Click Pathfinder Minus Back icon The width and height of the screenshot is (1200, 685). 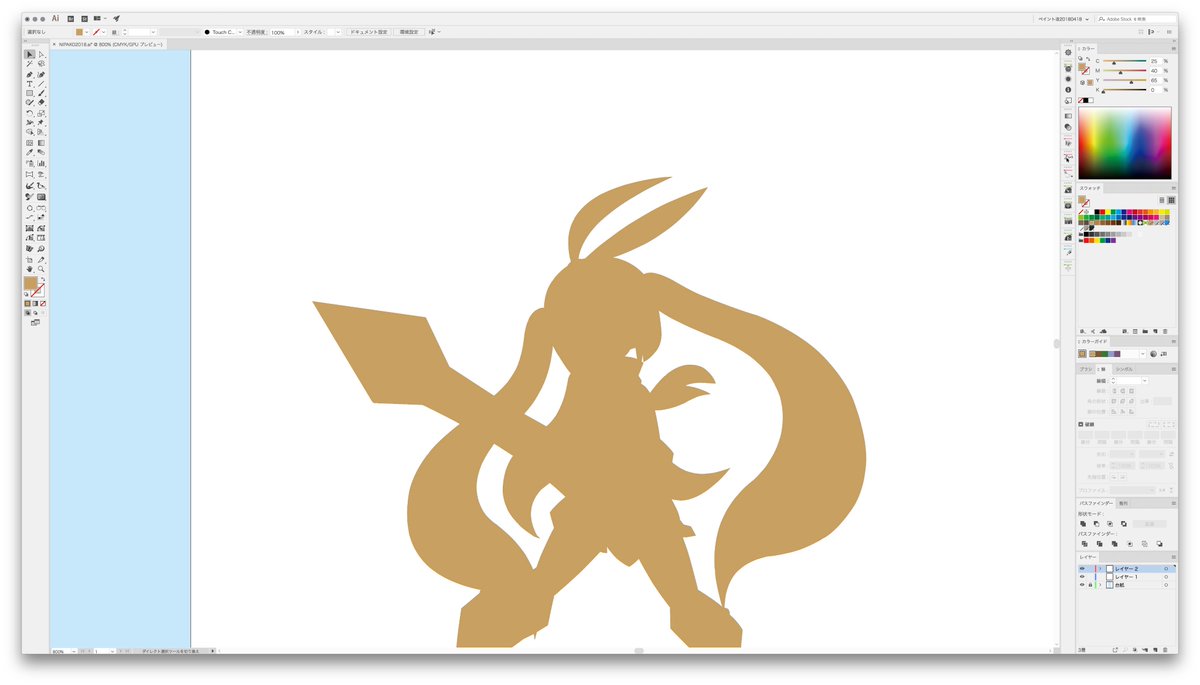coord(1160,543)
